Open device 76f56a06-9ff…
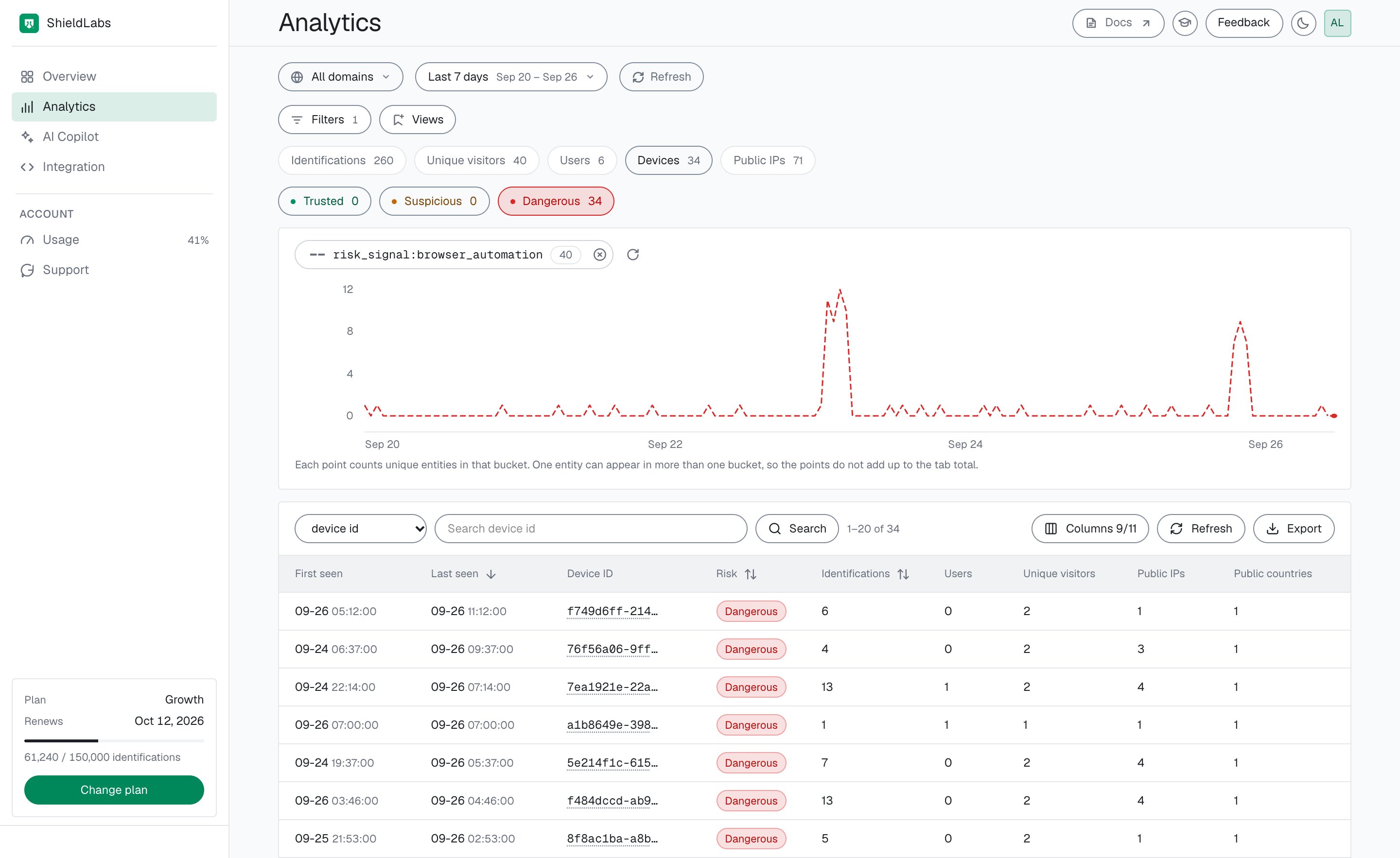 [x=612, y=650]
